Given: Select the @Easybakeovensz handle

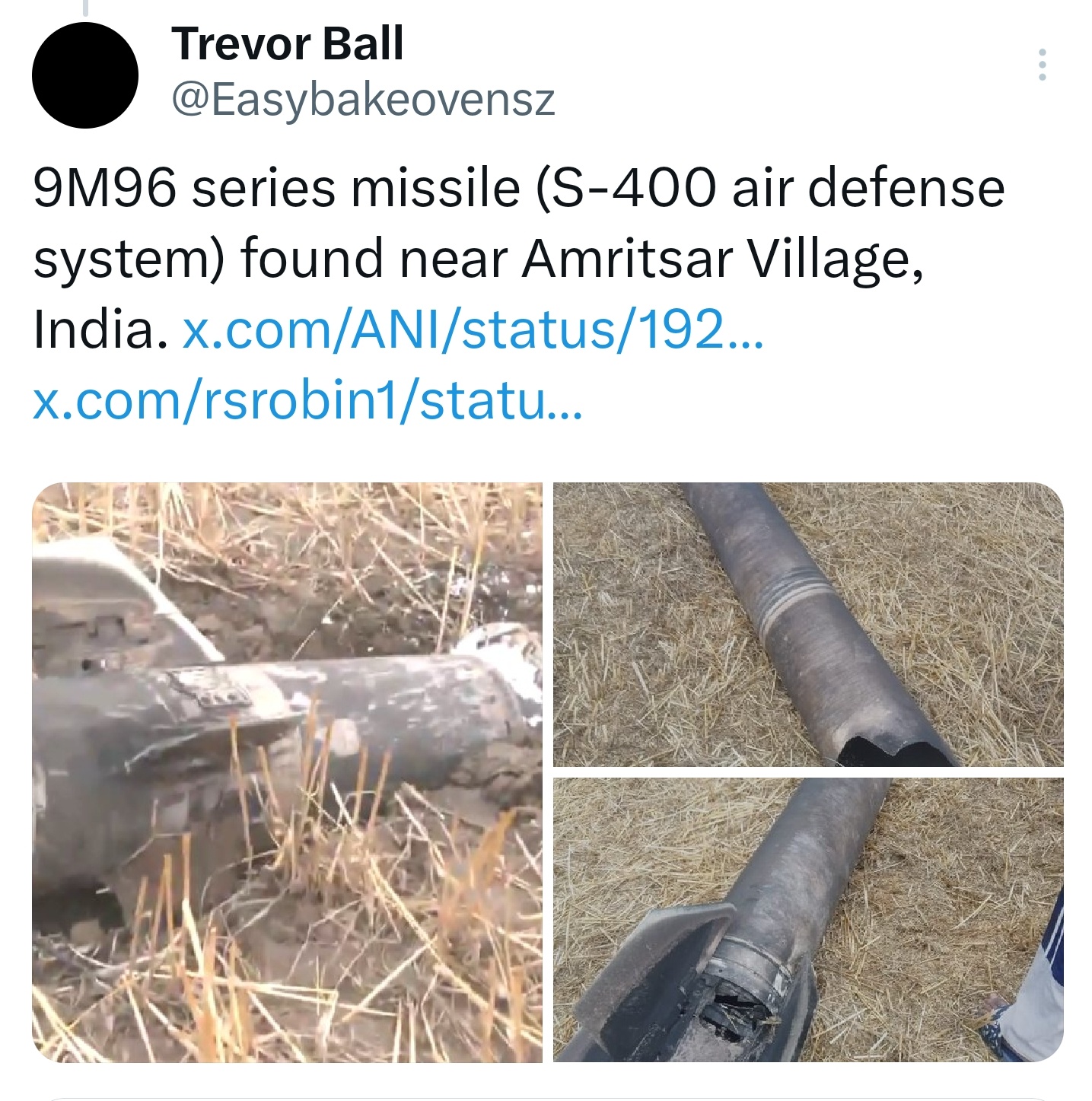Looking at the screenshot, I should [x=364, y=100].
